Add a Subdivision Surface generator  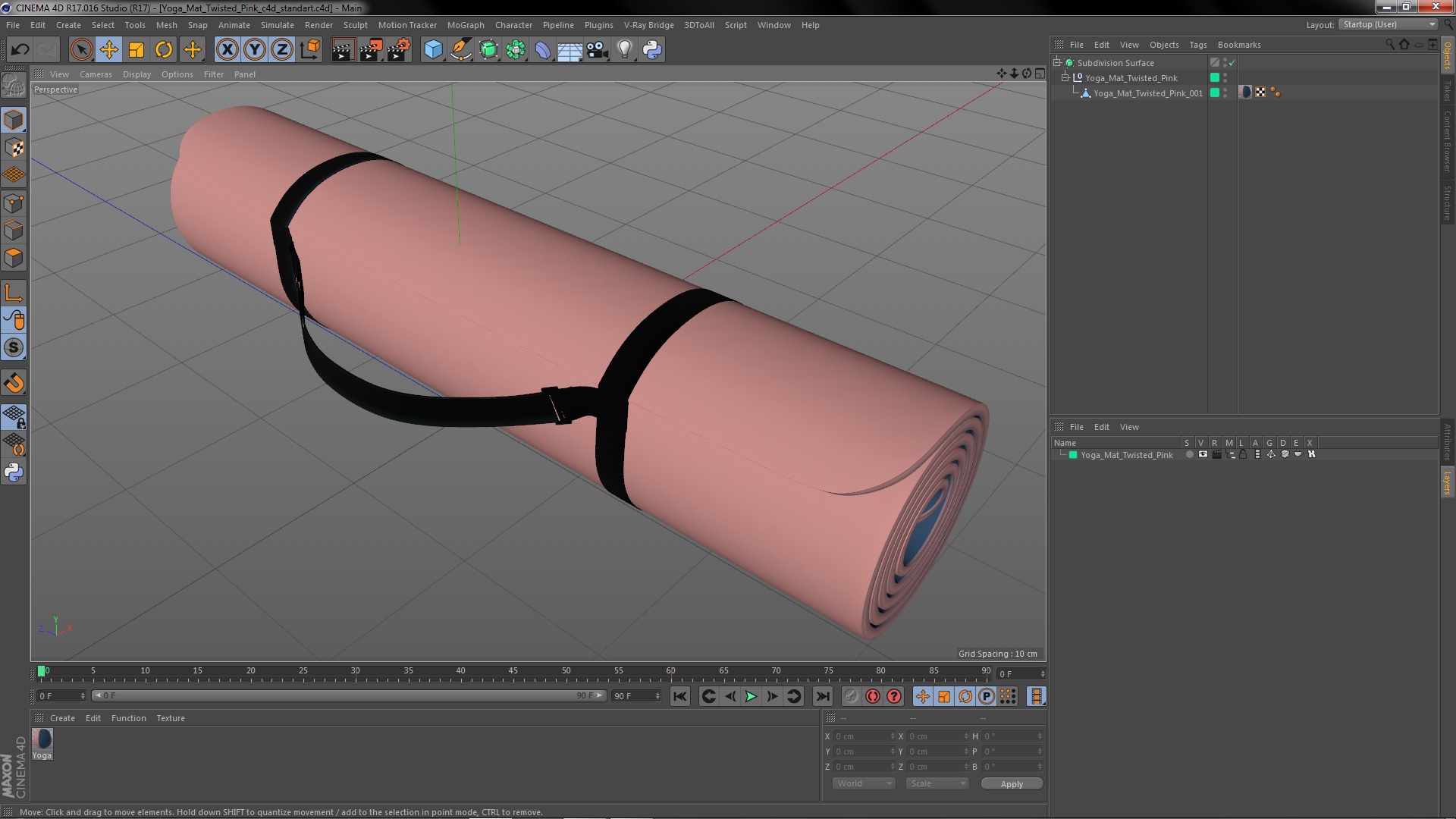(x=488, y=50)
